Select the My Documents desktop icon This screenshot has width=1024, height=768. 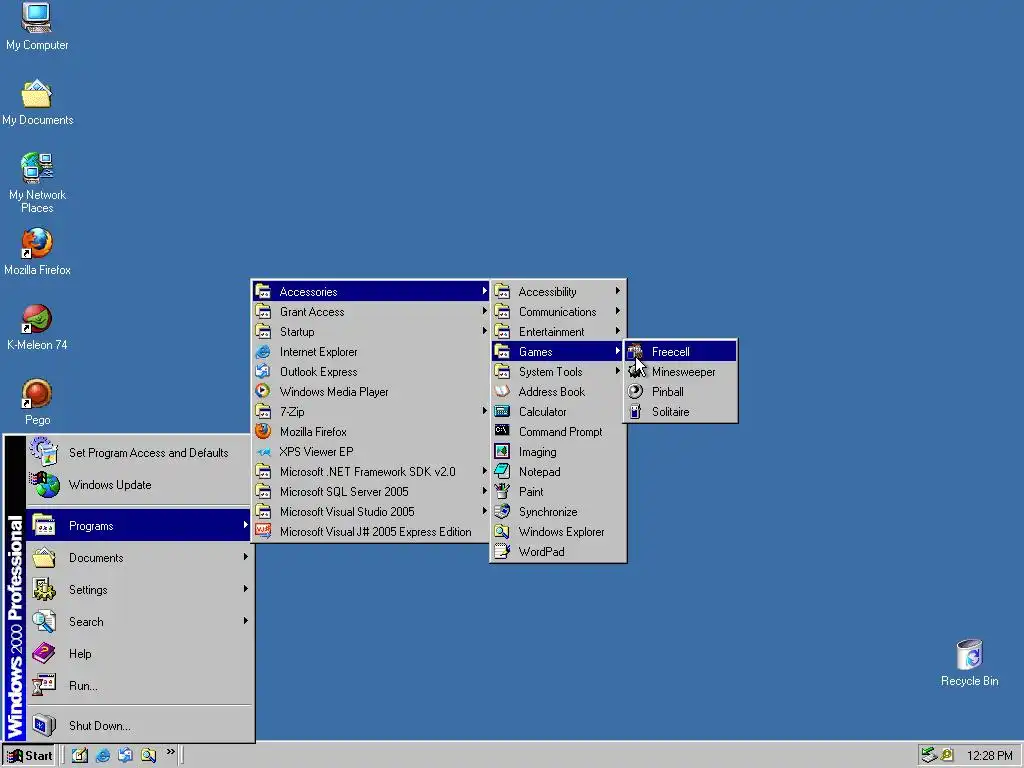click(37, 102)
